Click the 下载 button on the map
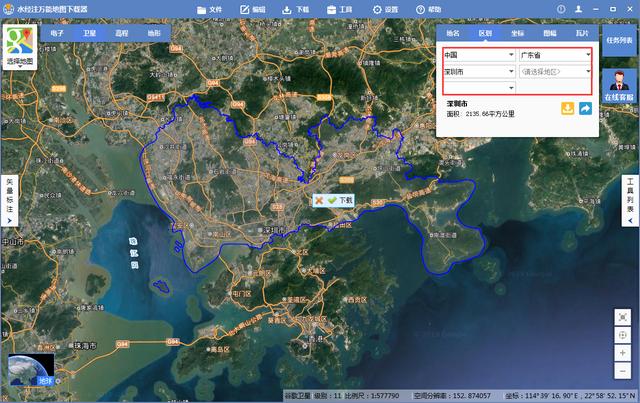640x403 pixels. coord(345,200)
